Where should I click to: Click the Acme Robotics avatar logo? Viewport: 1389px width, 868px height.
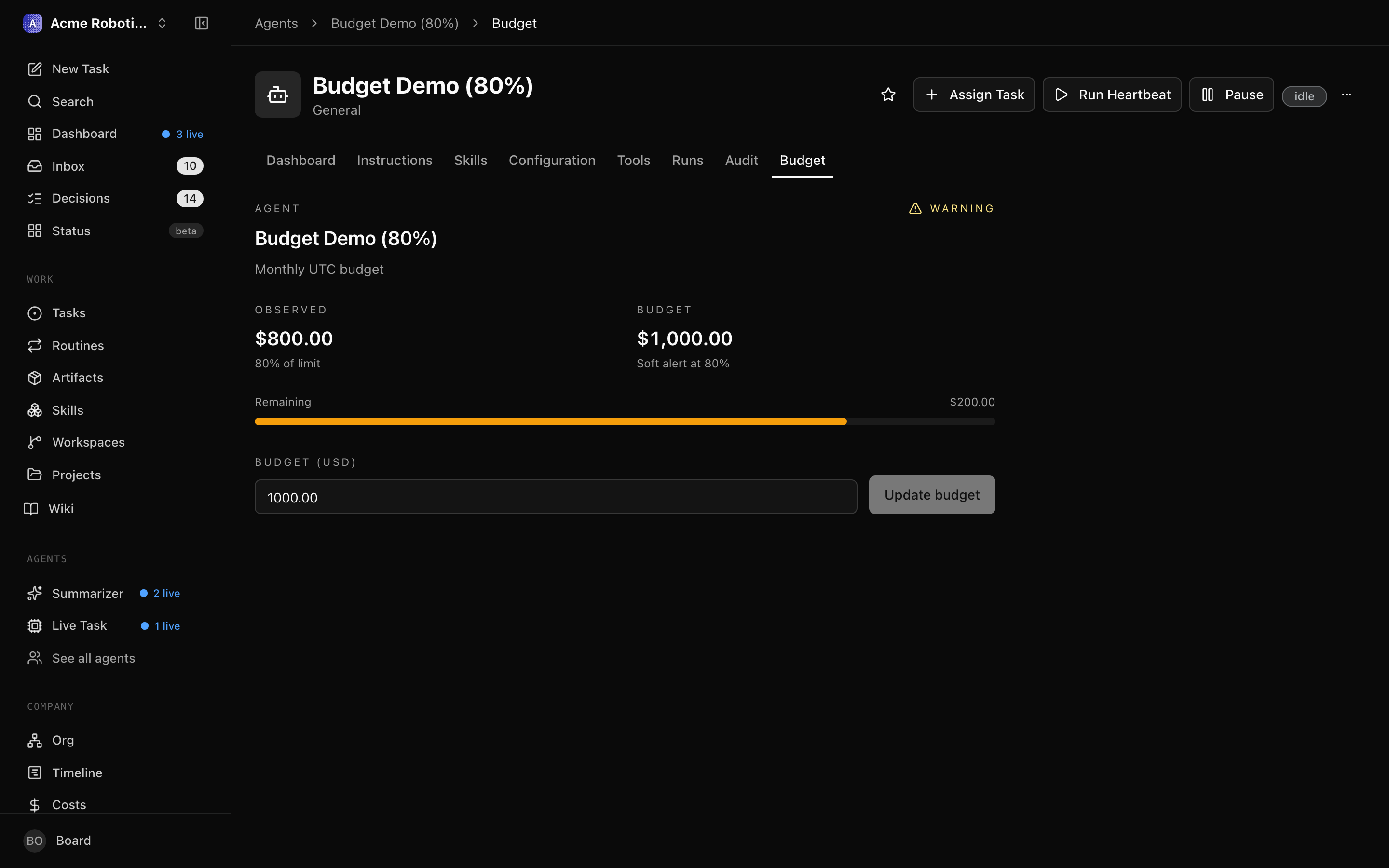click(33, 23)
